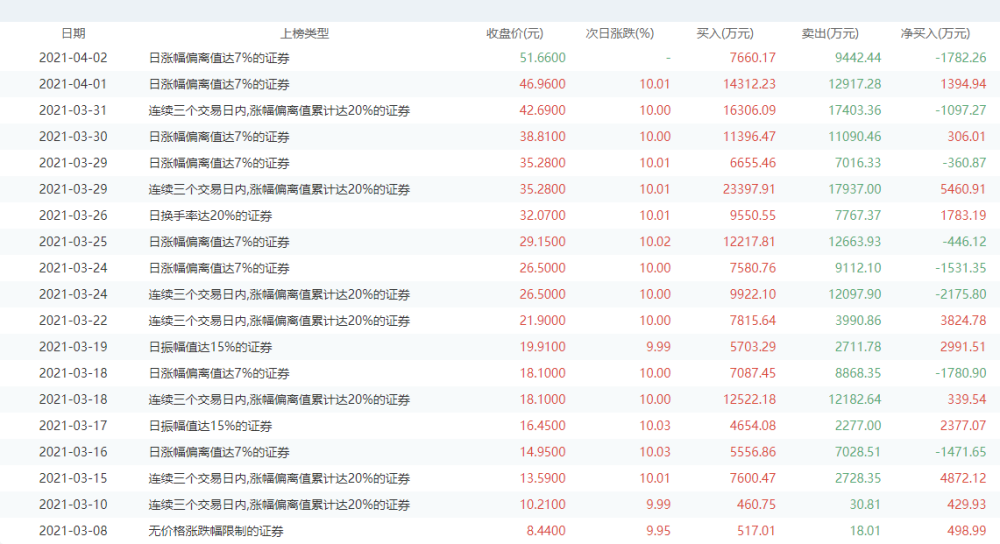Sort by 净买入(万元) column header

tap(935, 33)
